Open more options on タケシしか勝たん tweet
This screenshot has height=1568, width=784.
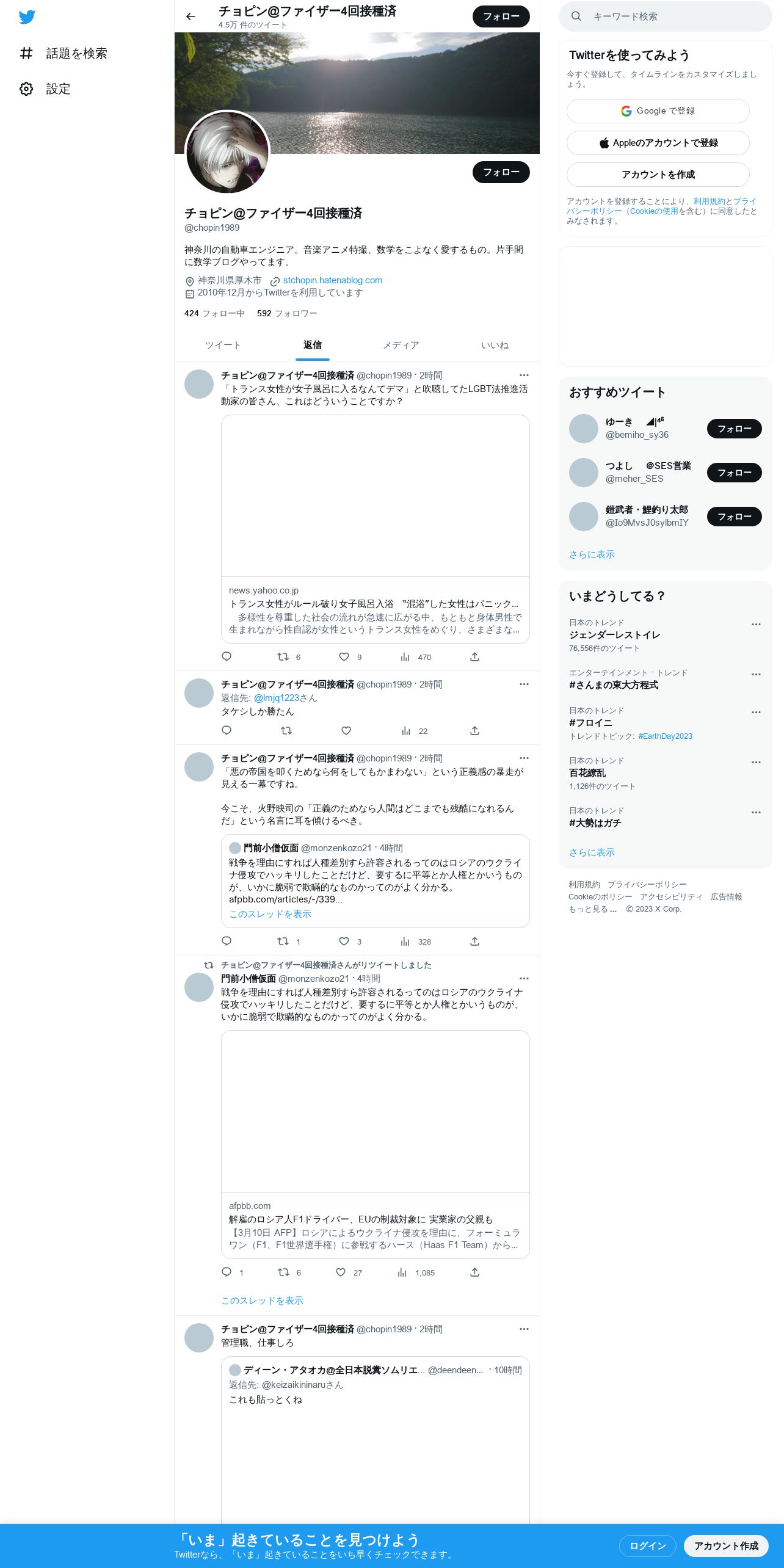524,684
